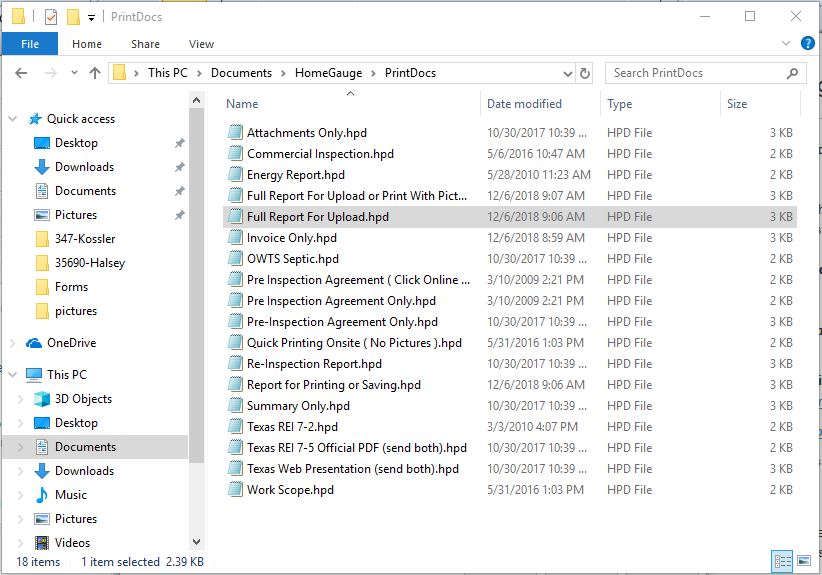The image size is (822, 575).
Task: Expand the OneDrive tree node
Action: point(12,343)
